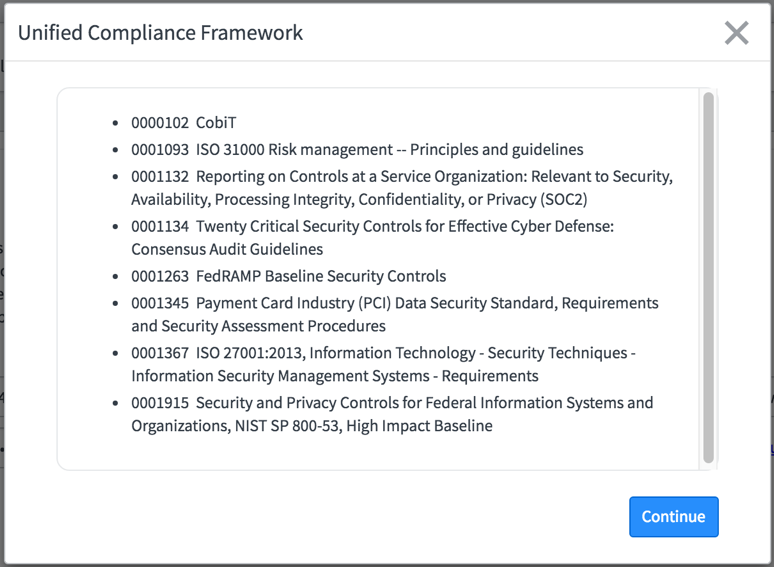The image size is (774, 567).
Task: Click the Unified Compliance Framework dialog title
Action: pos(160,33)
